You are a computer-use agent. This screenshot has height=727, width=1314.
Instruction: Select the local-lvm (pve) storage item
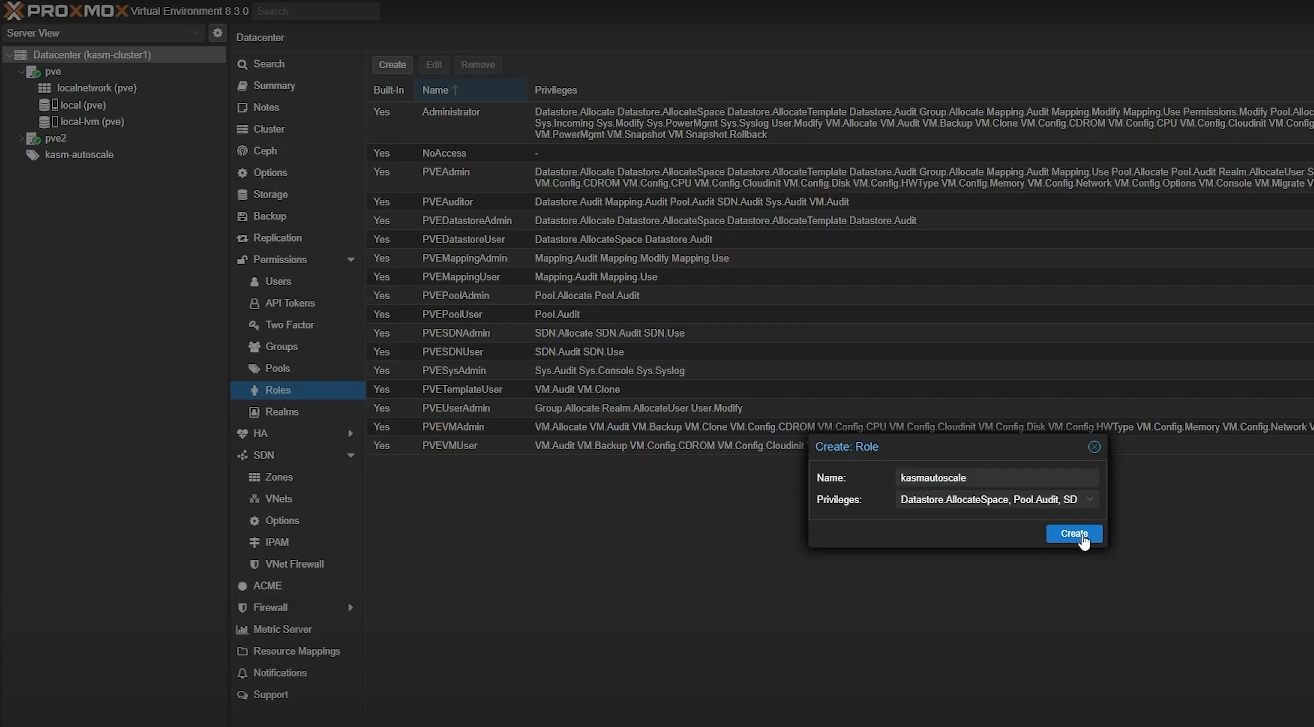[91, 122]
